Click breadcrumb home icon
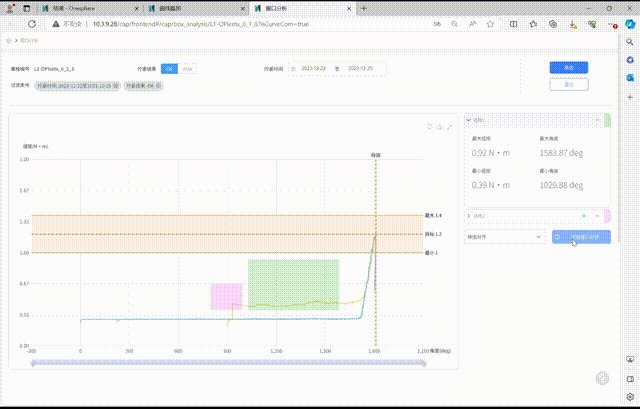 [9, 40]
